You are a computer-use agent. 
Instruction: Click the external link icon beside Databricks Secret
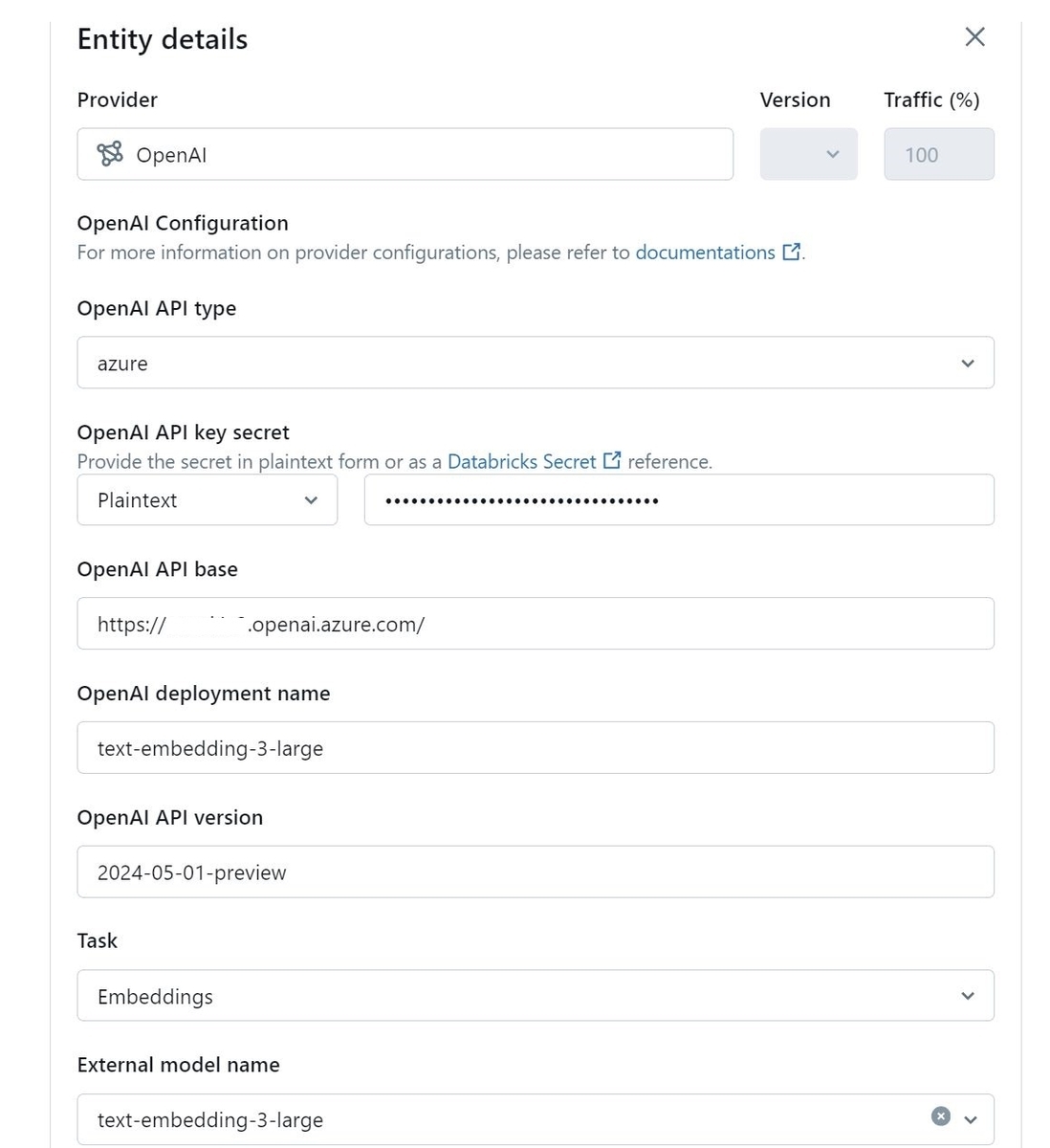pyautogui.click(x=611, y=459)
